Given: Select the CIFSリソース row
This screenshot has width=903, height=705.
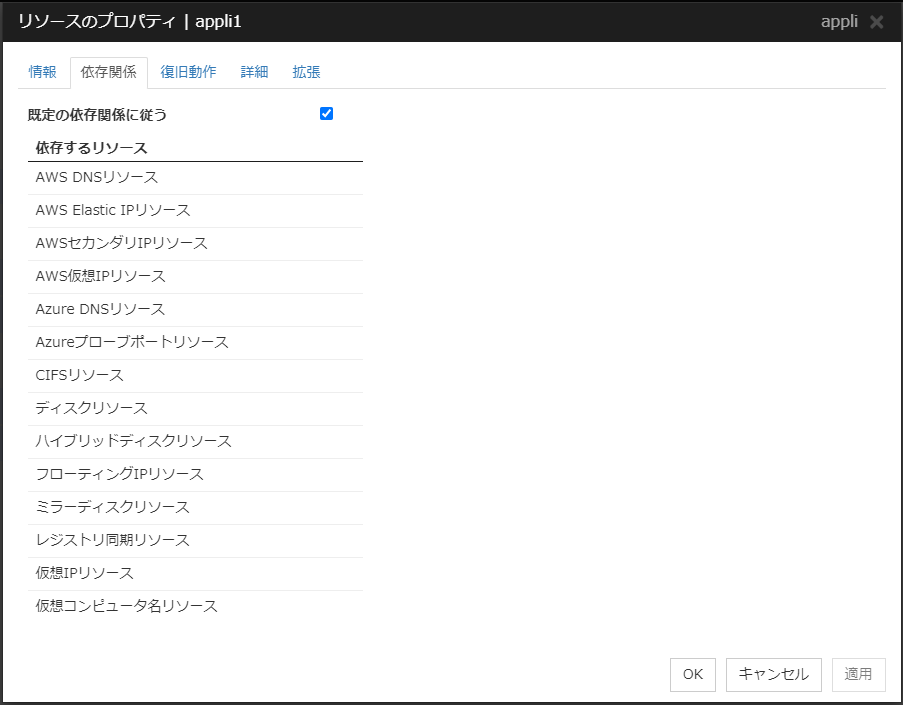Looking at the screenshot, I should click(80, 375).
